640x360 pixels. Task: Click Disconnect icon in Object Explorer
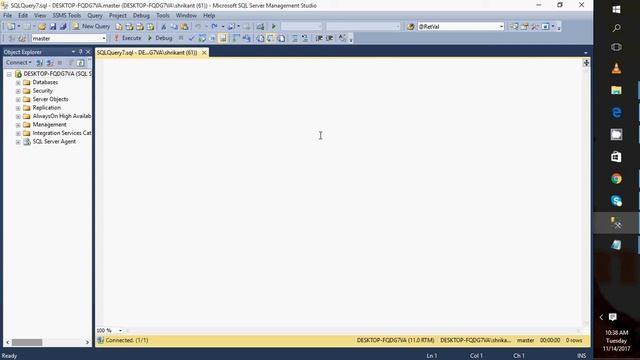pos(50,62)
